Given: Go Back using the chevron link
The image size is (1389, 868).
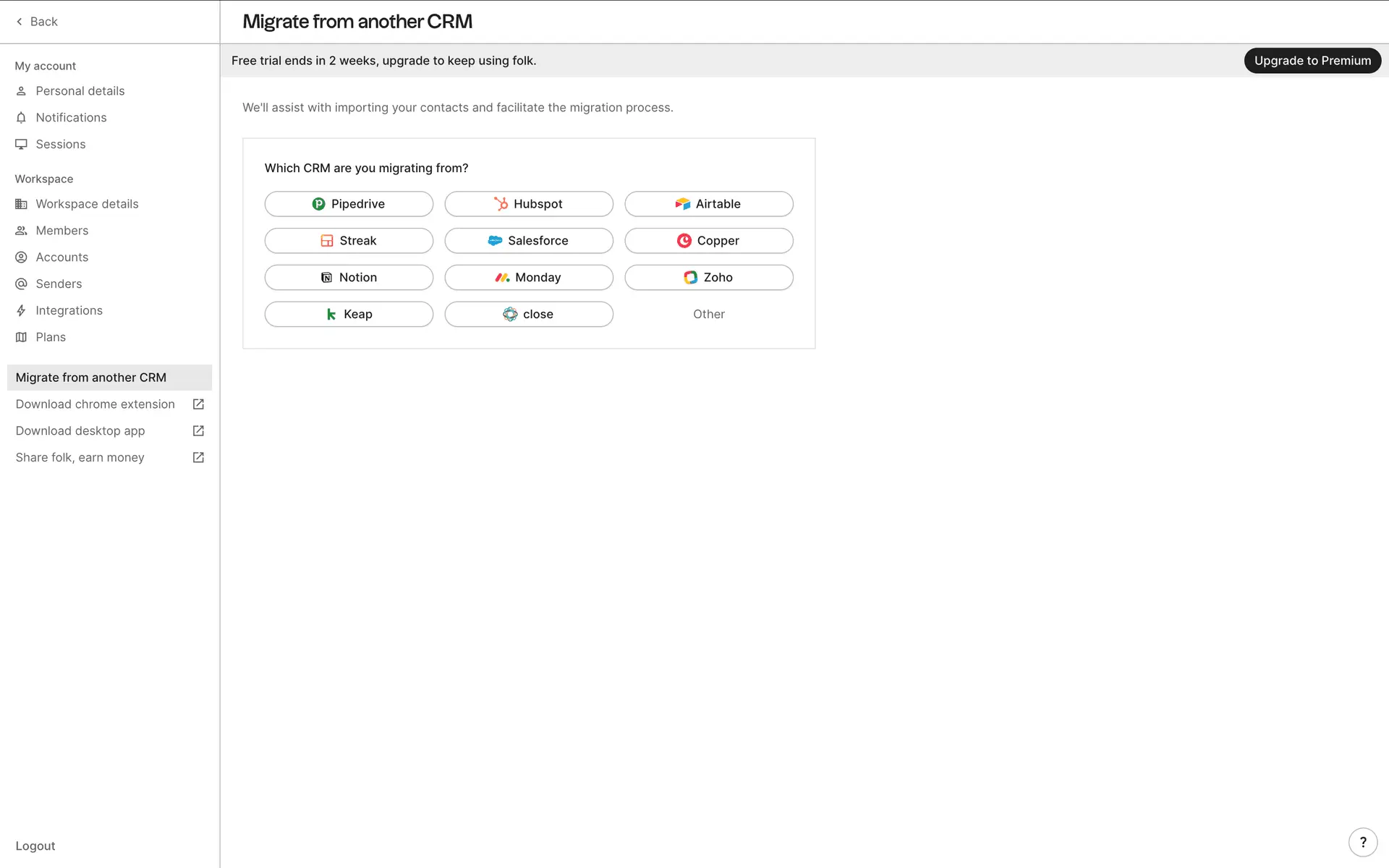Looking at the screenshot, I should [36, 22].
